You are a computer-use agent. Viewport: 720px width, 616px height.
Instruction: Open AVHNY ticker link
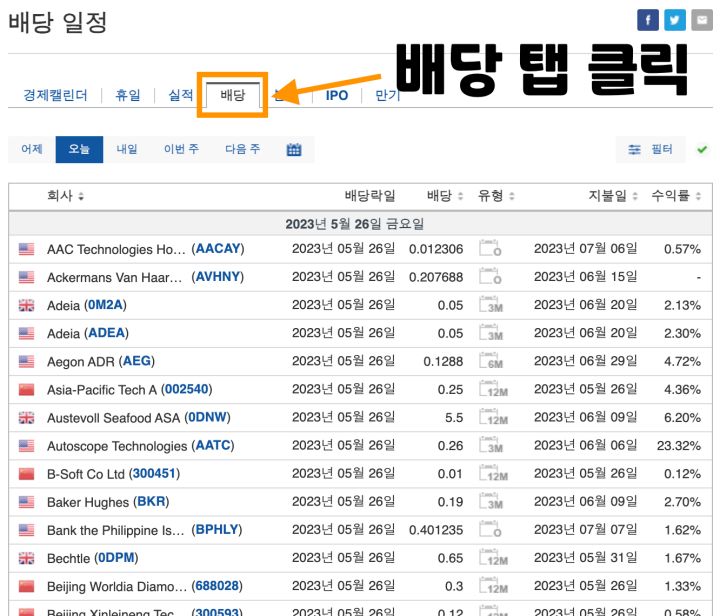click(x=218, y=277)
